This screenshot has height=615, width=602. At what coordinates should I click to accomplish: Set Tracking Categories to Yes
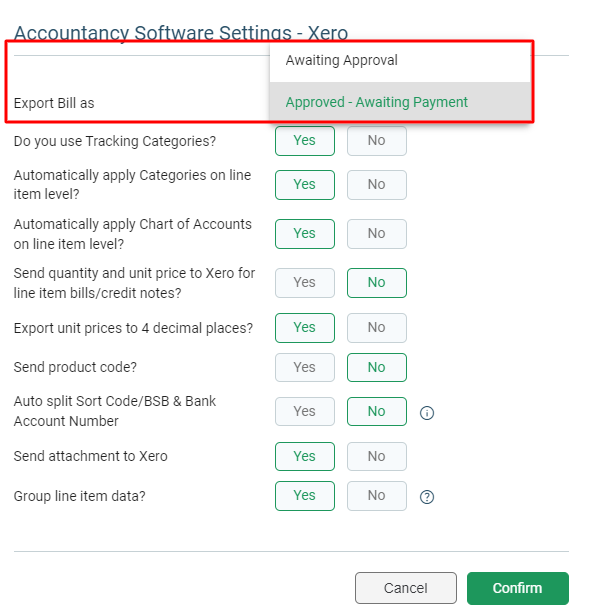pyautogui.click(x=305, y=141)
